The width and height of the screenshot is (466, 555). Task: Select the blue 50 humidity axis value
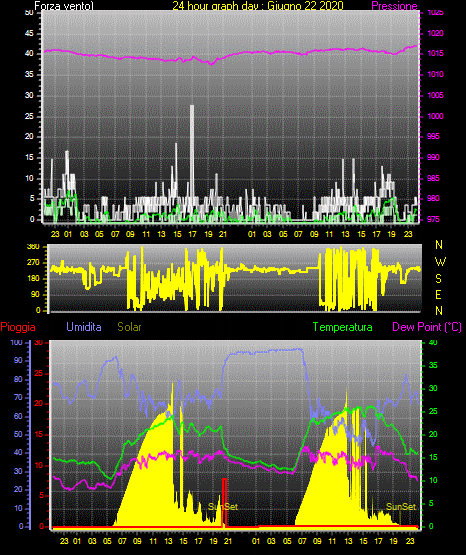click(x=18, y=434)
